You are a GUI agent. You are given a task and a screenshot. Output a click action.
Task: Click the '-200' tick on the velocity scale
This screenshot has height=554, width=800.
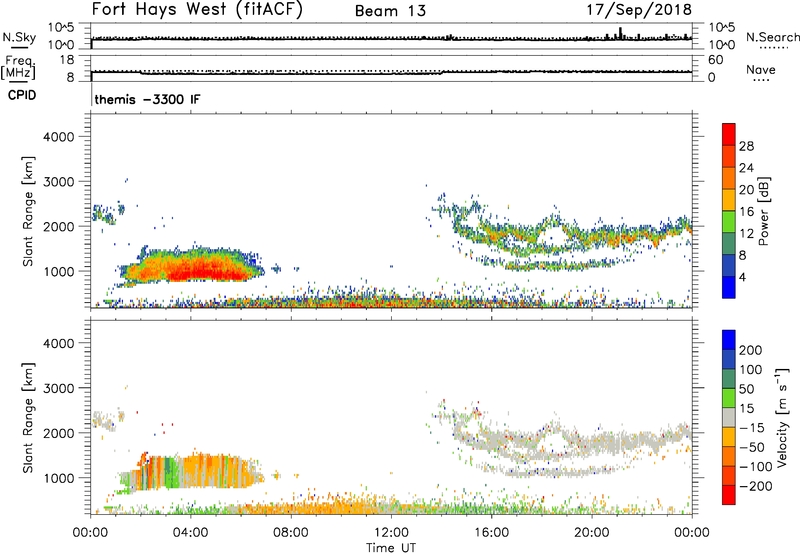pos(756,486)
